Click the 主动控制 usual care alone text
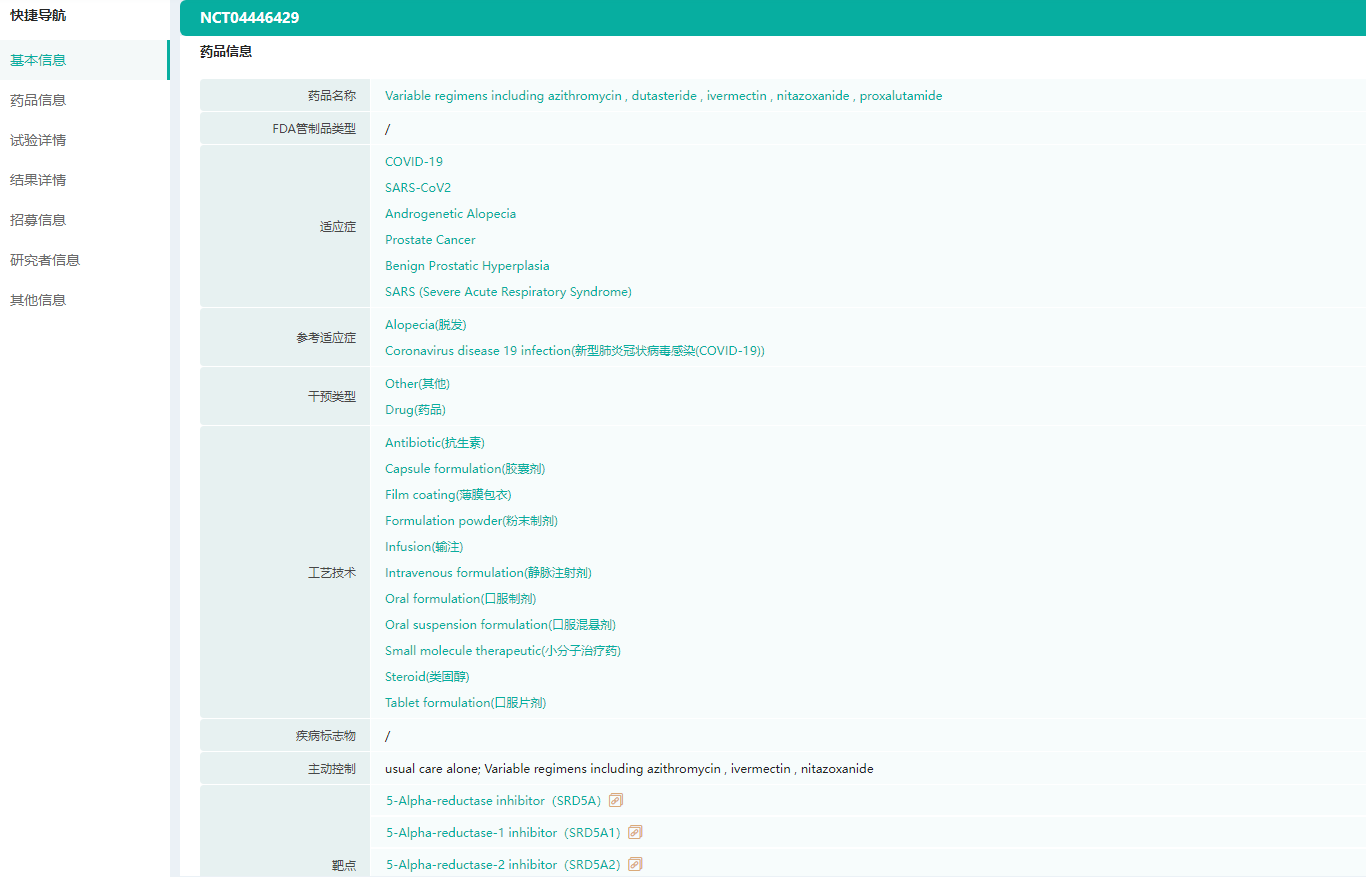 629,769
